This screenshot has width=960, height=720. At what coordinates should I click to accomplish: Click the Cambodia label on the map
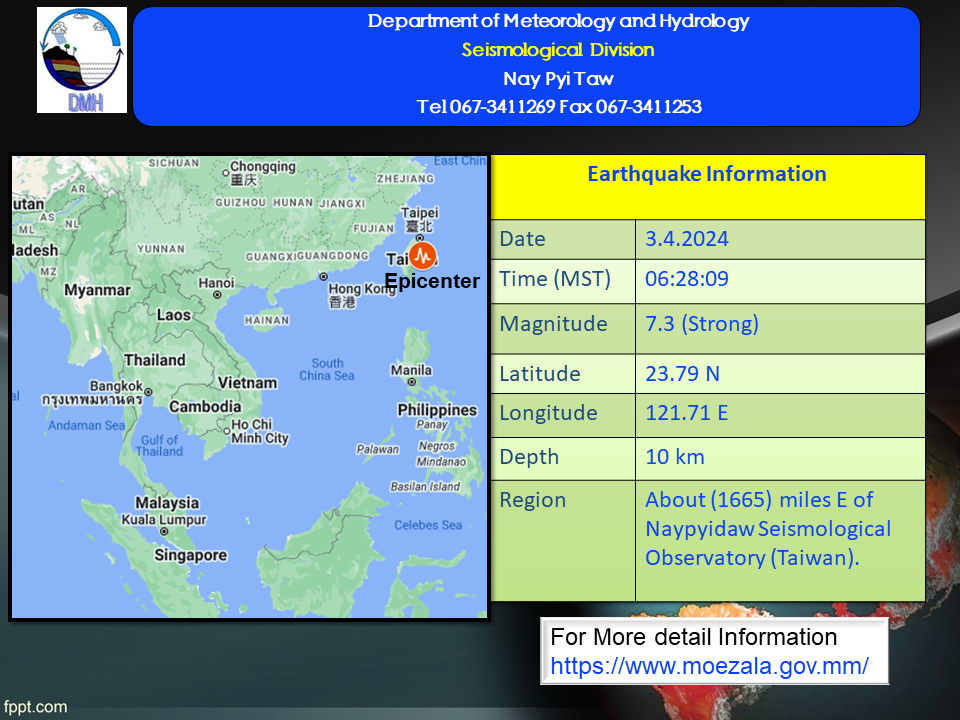pyautogui.click(x=205, y=407)
